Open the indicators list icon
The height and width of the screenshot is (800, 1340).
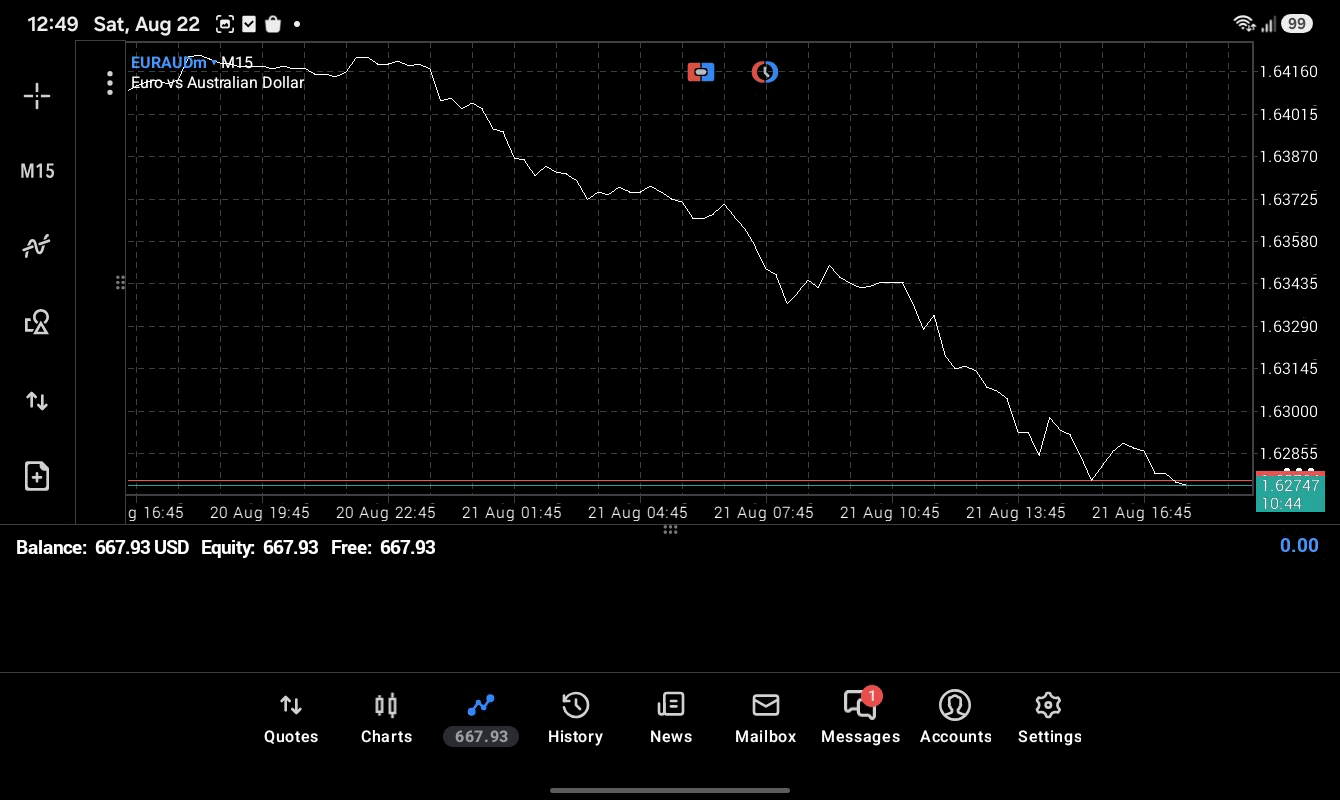[x=37, y=246]
